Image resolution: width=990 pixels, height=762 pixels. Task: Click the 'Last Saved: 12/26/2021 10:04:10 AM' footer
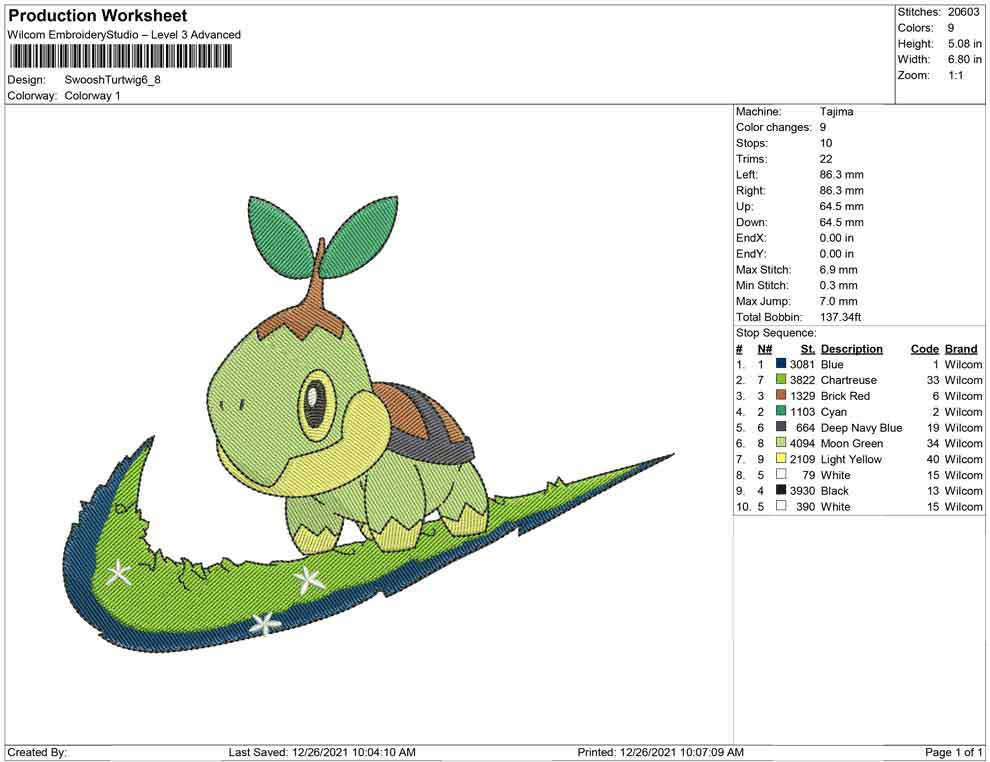322,752
